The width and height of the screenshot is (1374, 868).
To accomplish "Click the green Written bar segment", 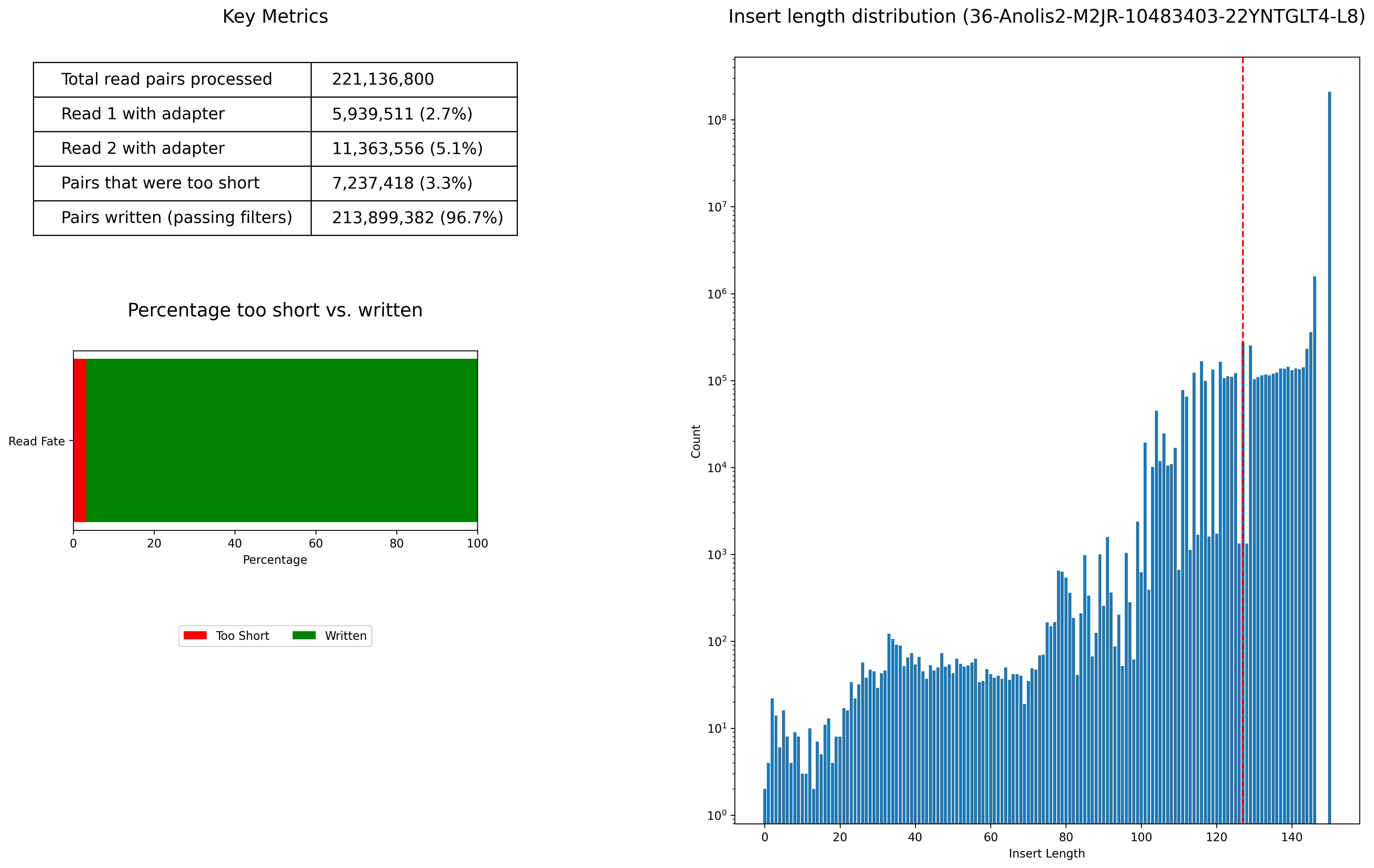I will pyautogui.click(x=282, y=440).
